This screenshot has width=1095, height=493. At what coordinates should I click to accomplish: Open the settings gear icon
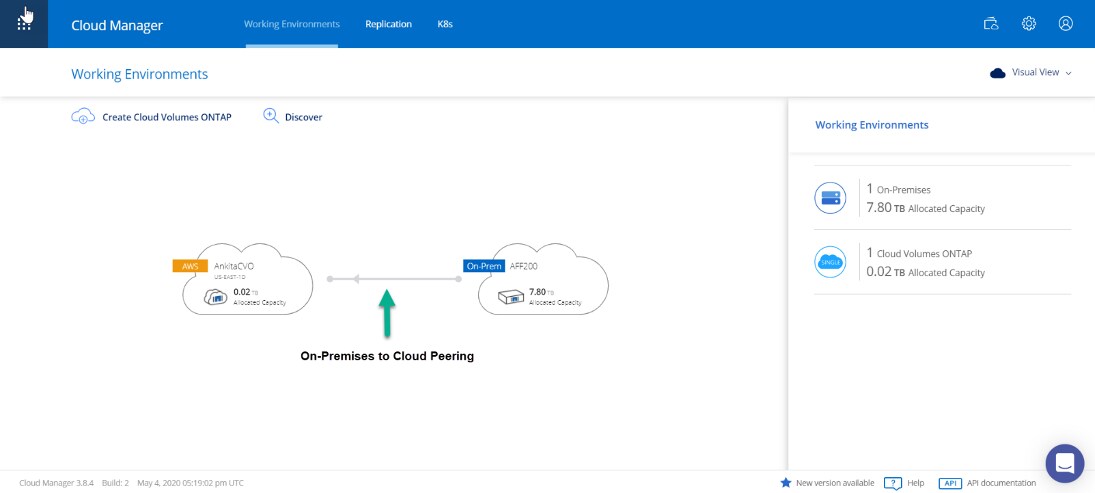click(x=1028, y=24)
